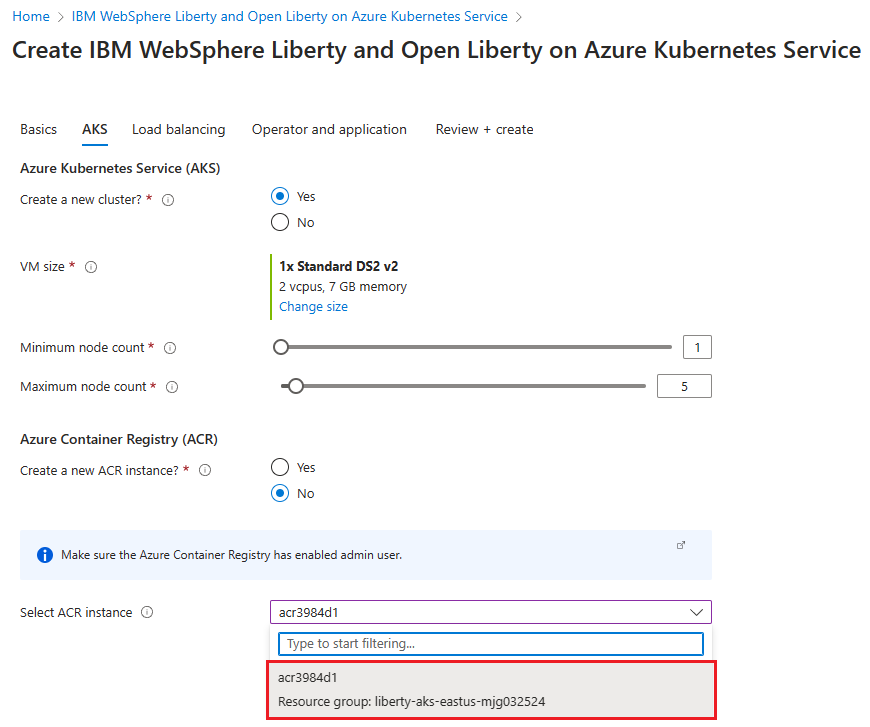
Task: Click the Maximum node count slider handle
Action: [x=295, y=386]
